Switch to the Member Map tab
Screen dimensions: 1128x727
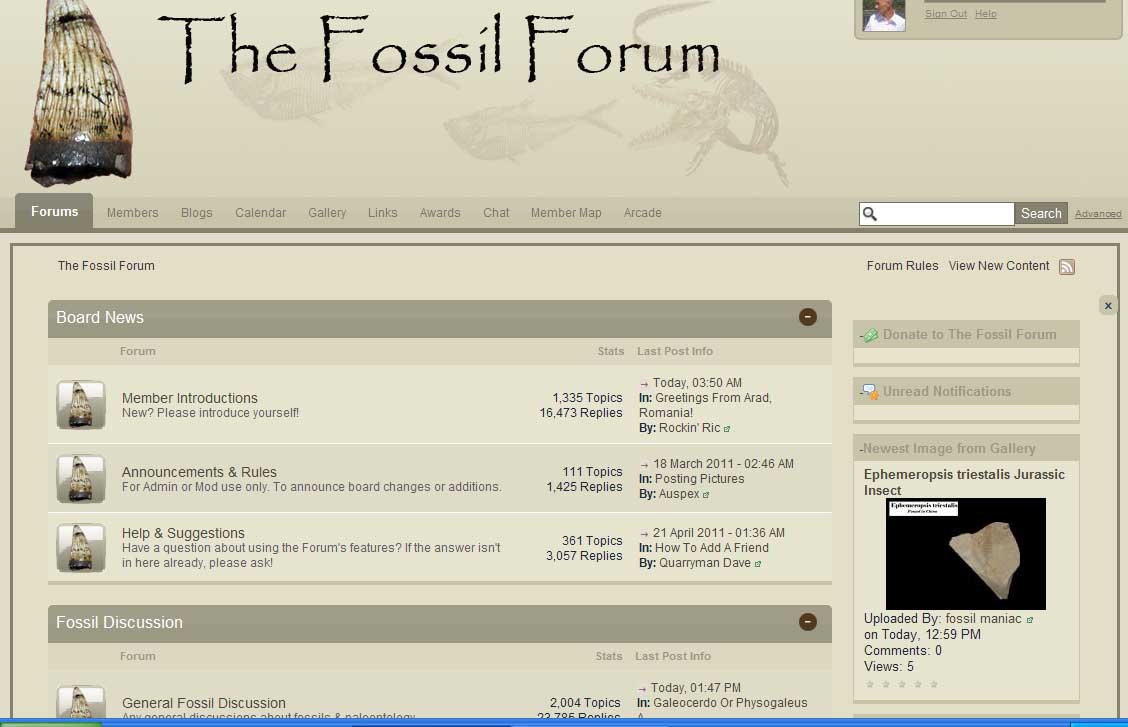[566, 213]
